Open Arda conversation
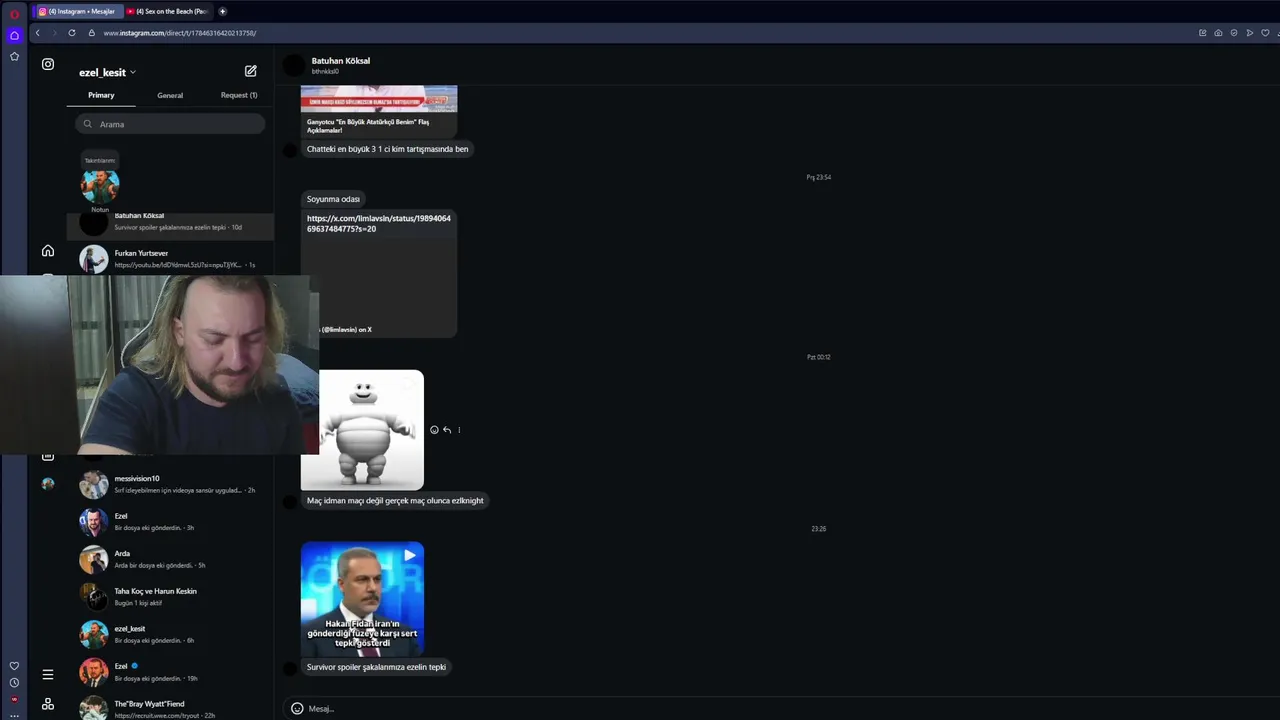The height and width of the screenshot is (720, 1280). [170, 559]
